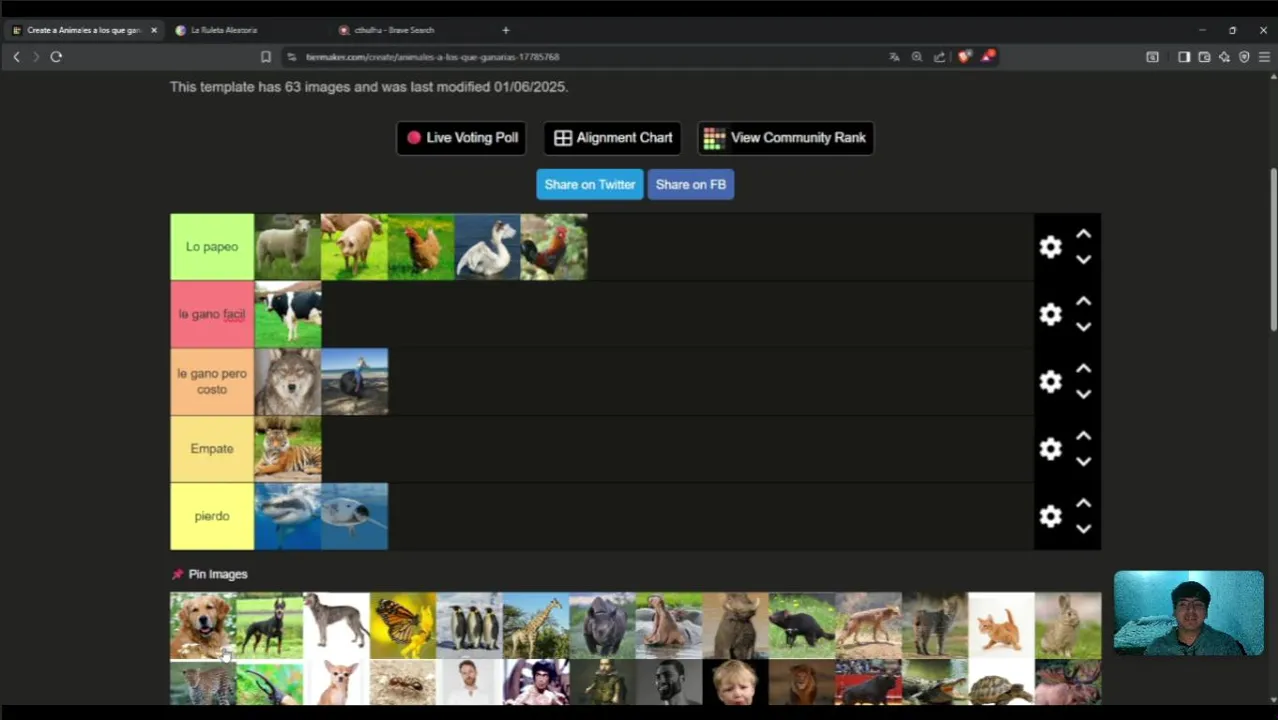
Task: Pick the penguins image from pool
Action: [x=469, y=626]
